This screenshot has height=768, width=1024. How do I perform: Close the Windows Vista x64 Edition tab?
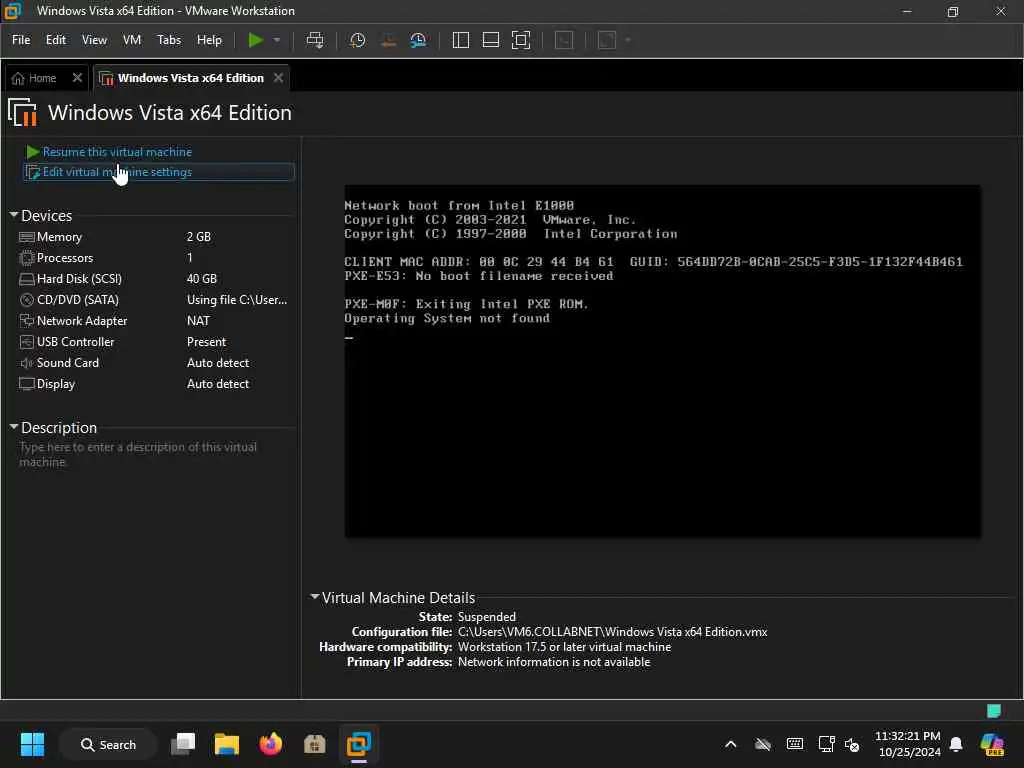tap(278, 78)
